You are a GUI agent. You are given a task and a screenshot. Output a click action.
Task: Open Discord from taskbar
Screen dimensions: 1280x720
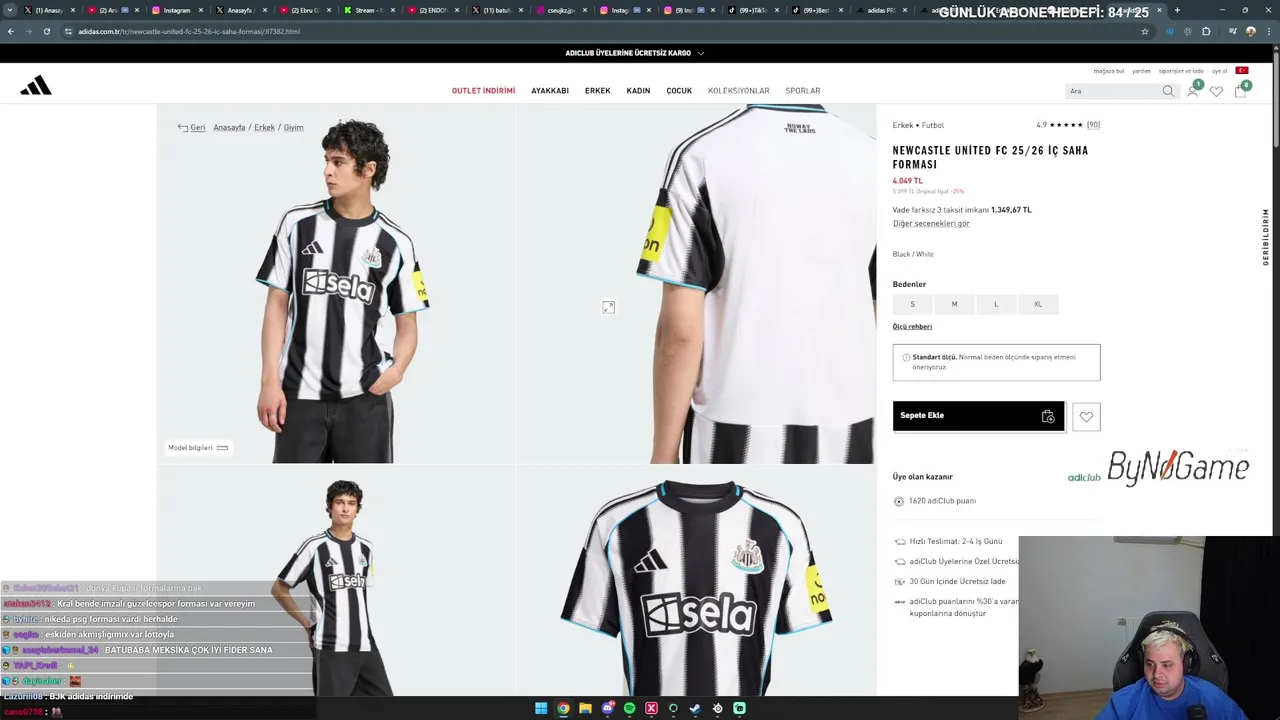[607, 708]
